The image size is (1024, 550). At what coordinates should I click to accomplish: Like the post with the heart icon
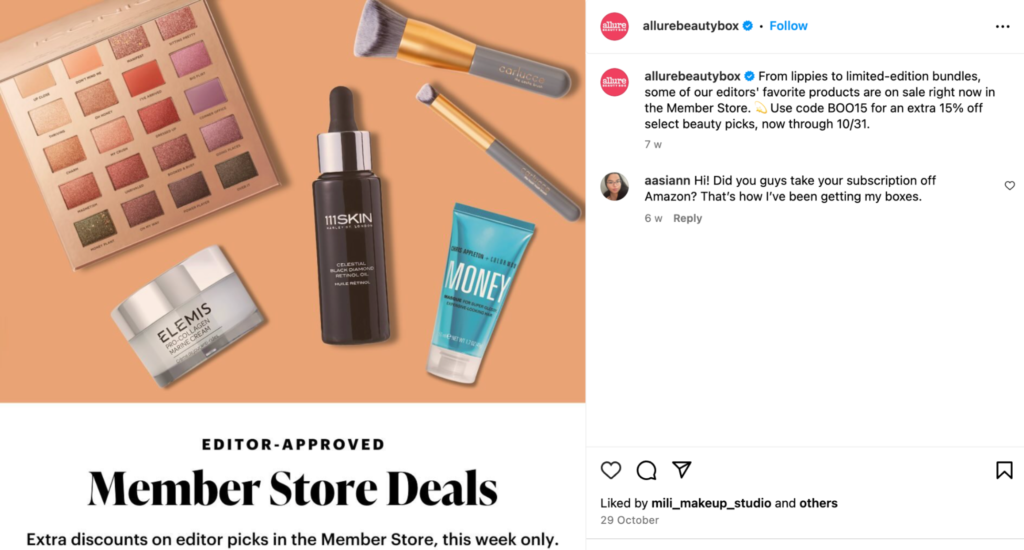click(611, 470)
